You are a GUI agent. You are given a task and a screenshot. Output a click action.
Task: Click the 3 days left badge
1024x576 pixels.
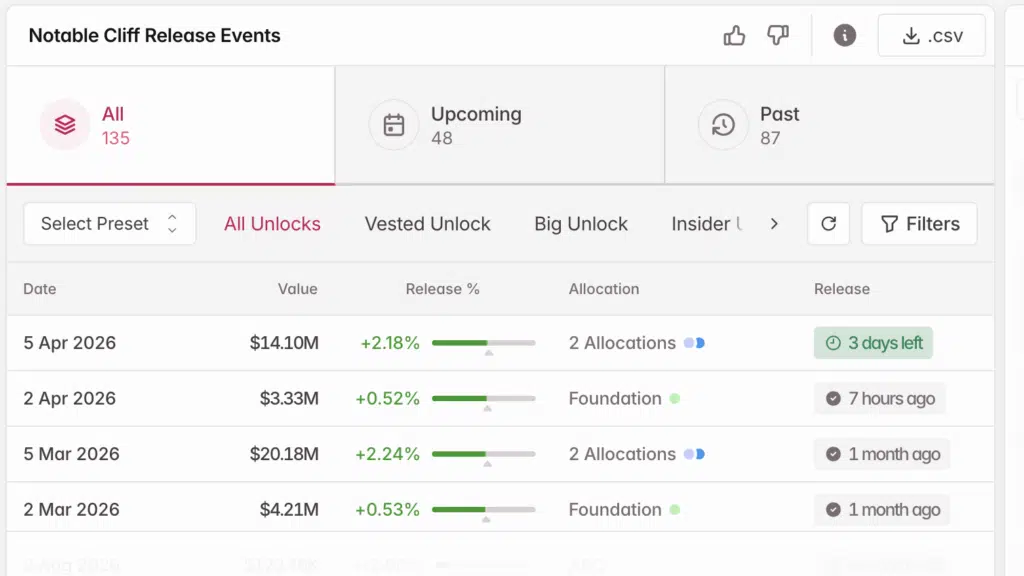click(873, 343)
